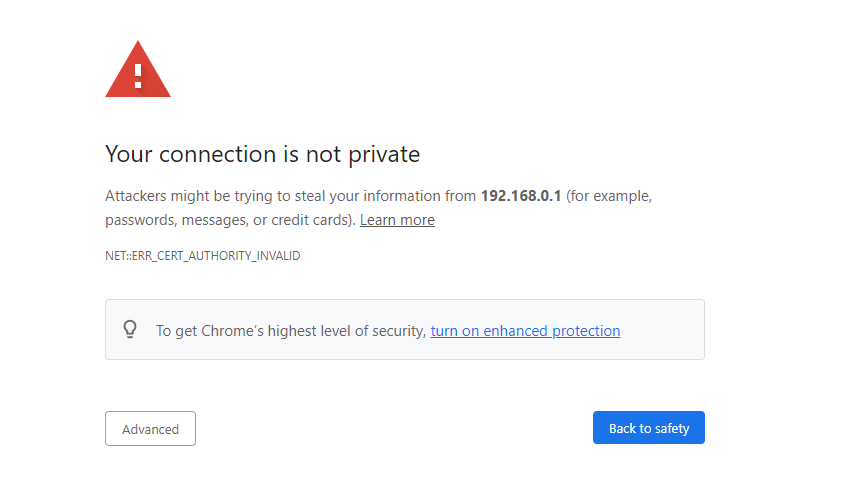Click the NET::ERR_CERT_AUTHORITY_INVALID error code
The height and width of the screenshot is (499, 844).
[202, 256]
